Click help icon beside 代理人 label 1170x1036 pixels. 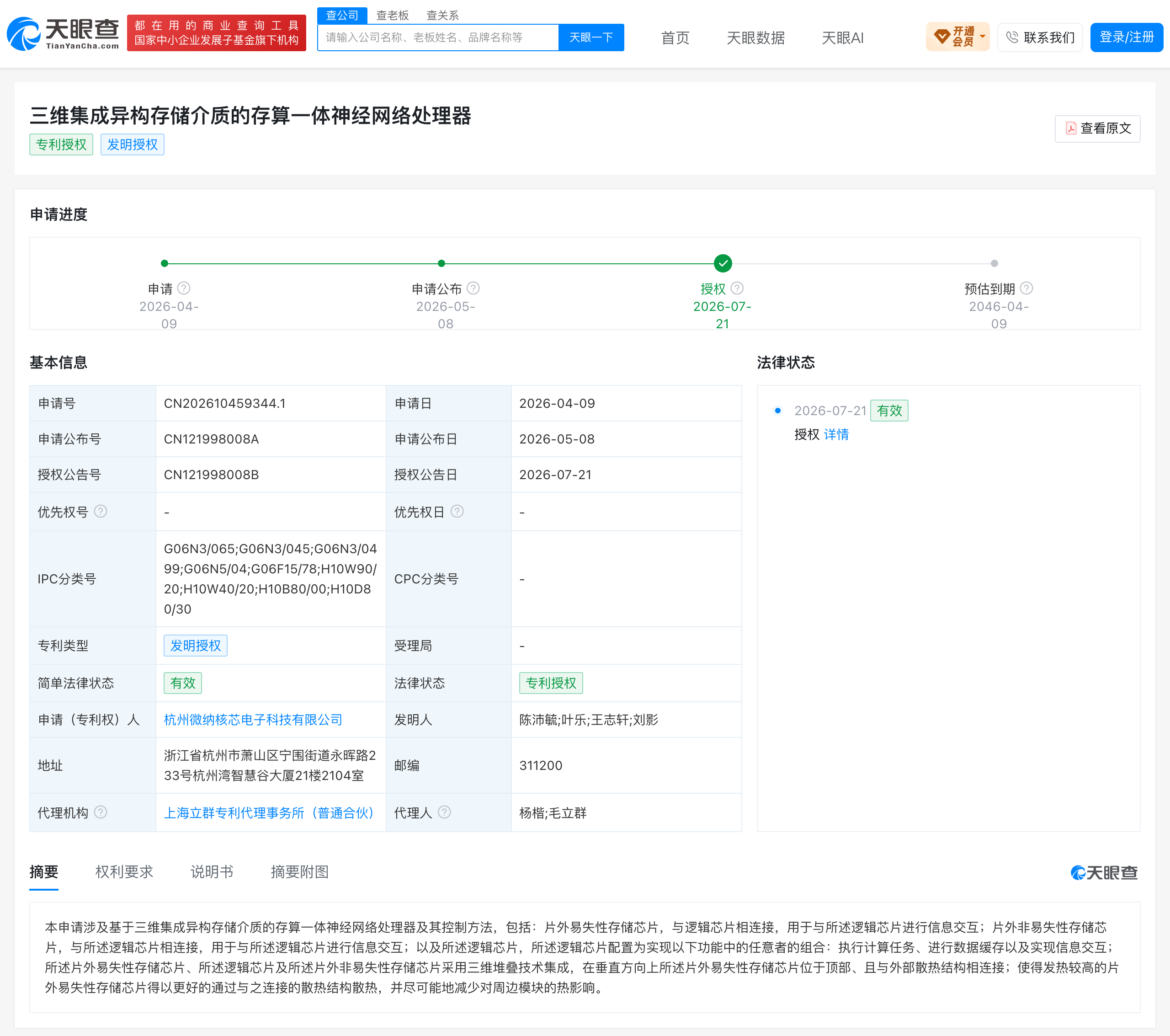(445, 812)
